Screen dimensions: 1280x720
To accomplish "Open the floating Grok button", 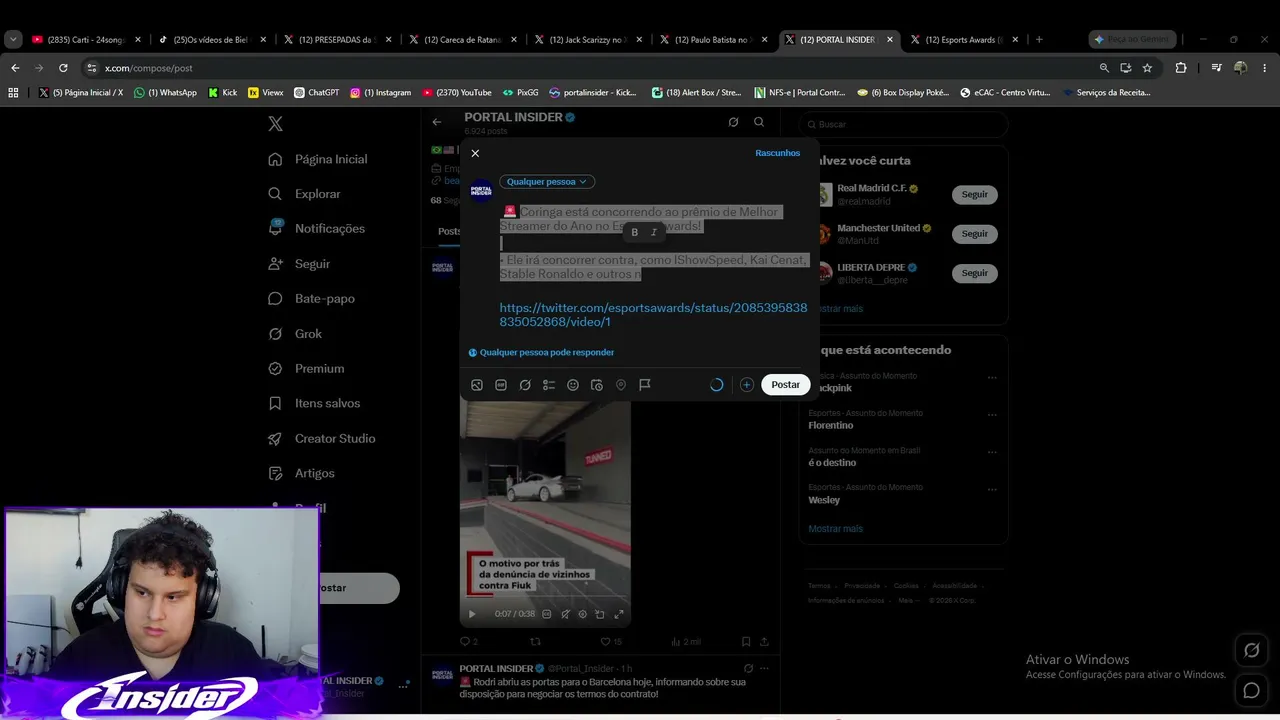I will point(1251,650).
